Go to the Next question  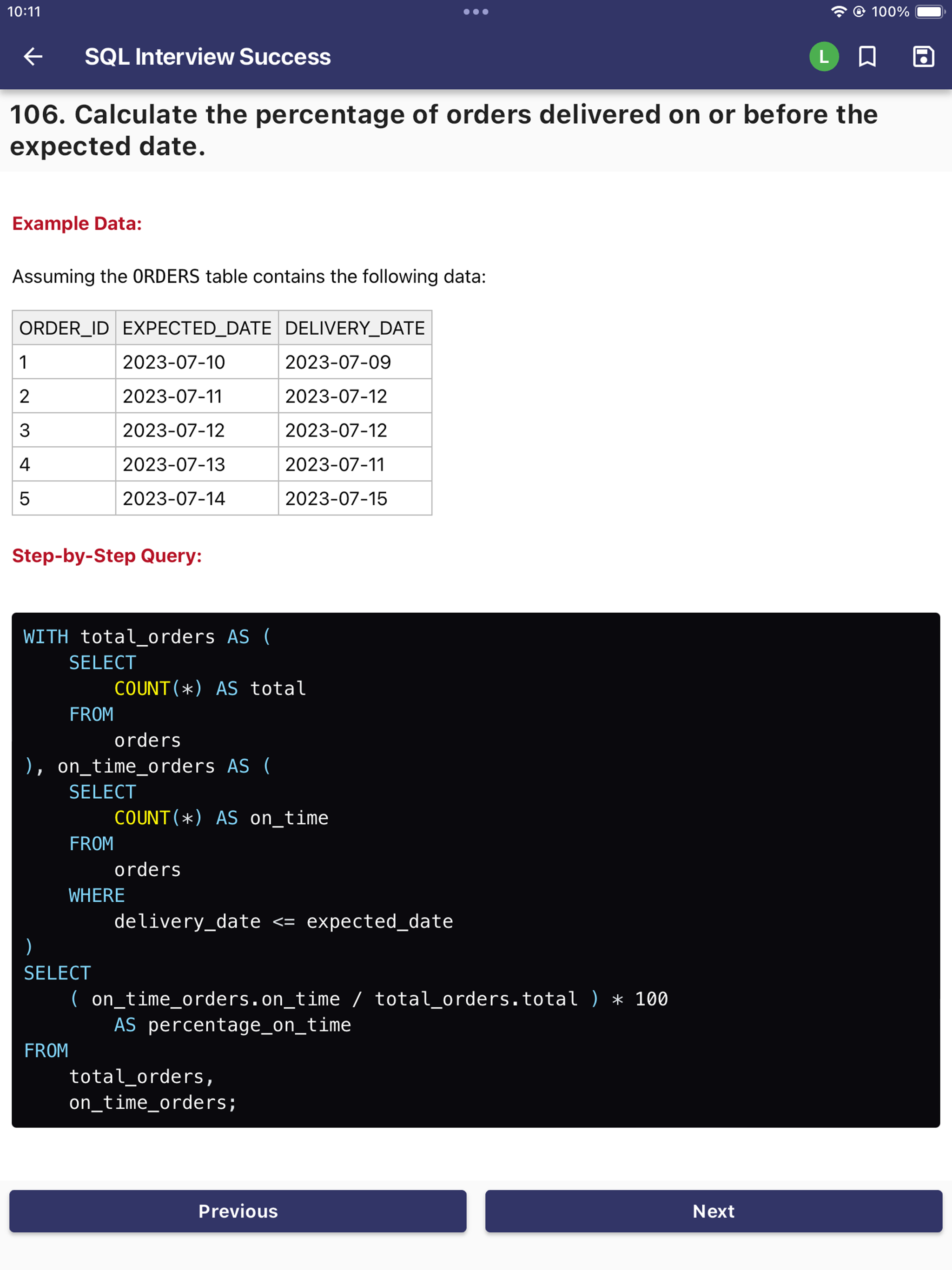click(x=714, y=1211)
